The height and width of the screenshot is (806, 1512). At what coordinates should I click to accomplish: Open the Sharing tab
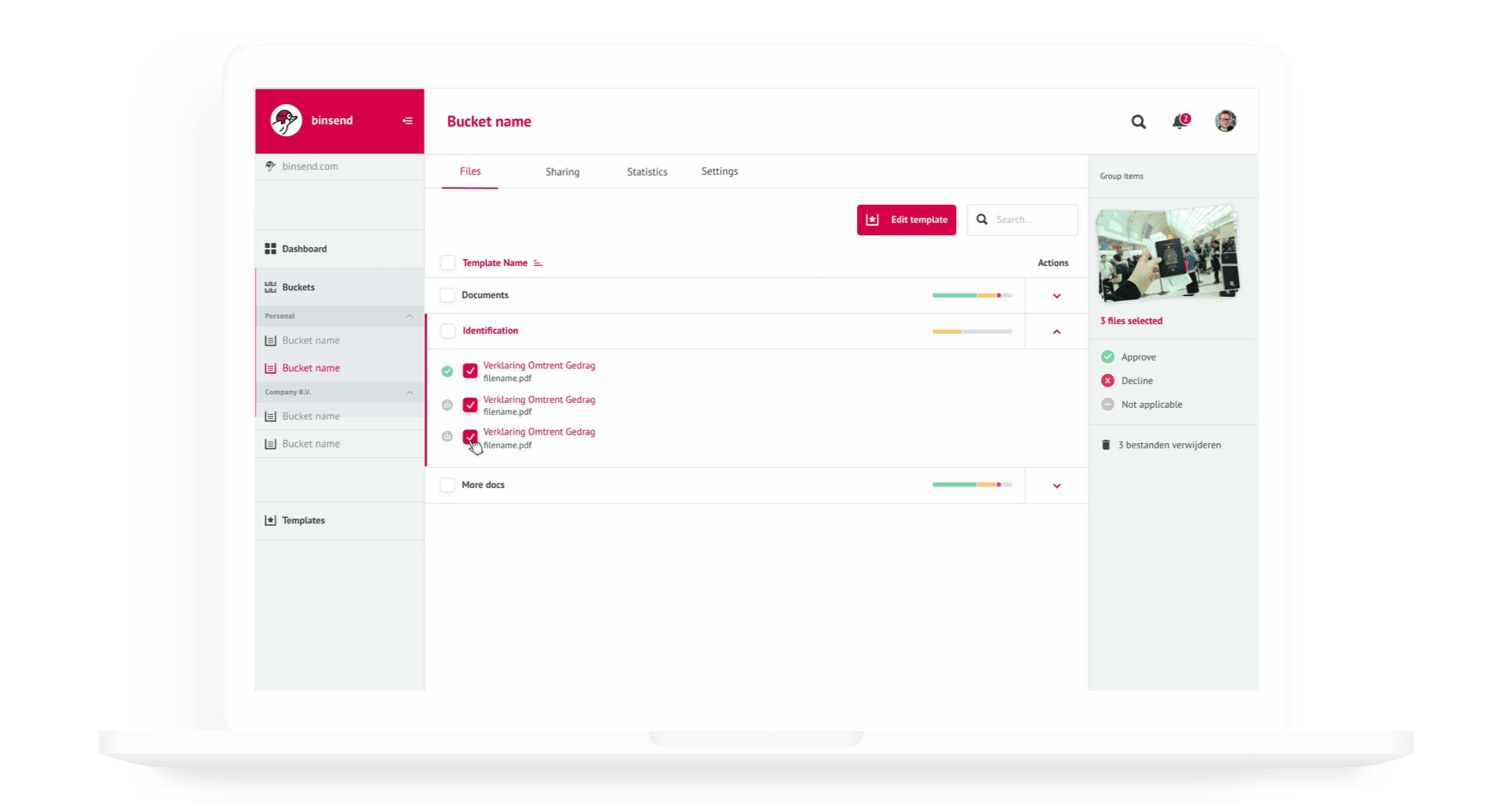[562, 171]
